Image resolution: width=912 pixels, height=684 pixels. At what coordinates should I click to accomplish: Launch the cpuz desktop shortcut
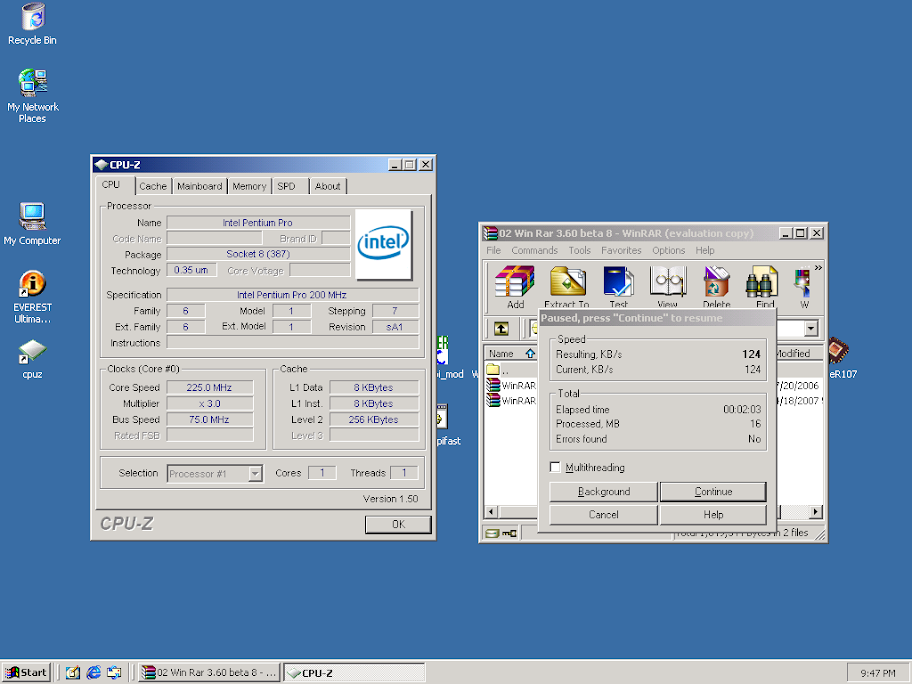(32, 359)
